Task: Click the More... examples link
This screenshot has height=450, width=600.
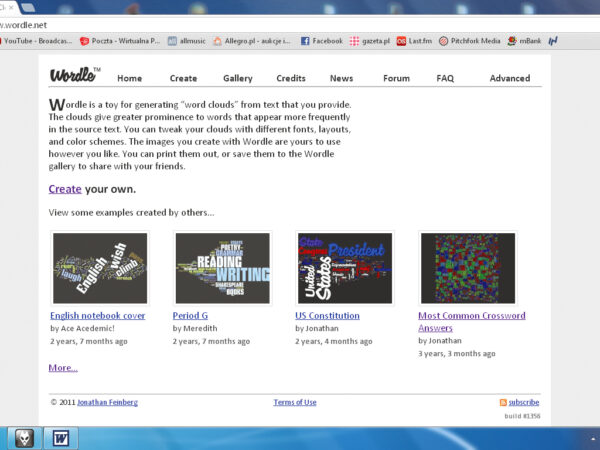Action: 62,368
